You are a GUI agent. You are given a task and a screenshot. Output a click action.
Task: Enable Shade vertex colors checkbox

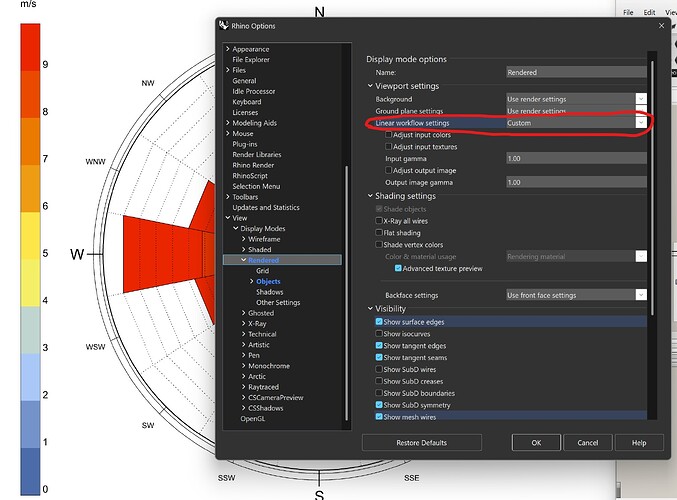tap(379, 244)
